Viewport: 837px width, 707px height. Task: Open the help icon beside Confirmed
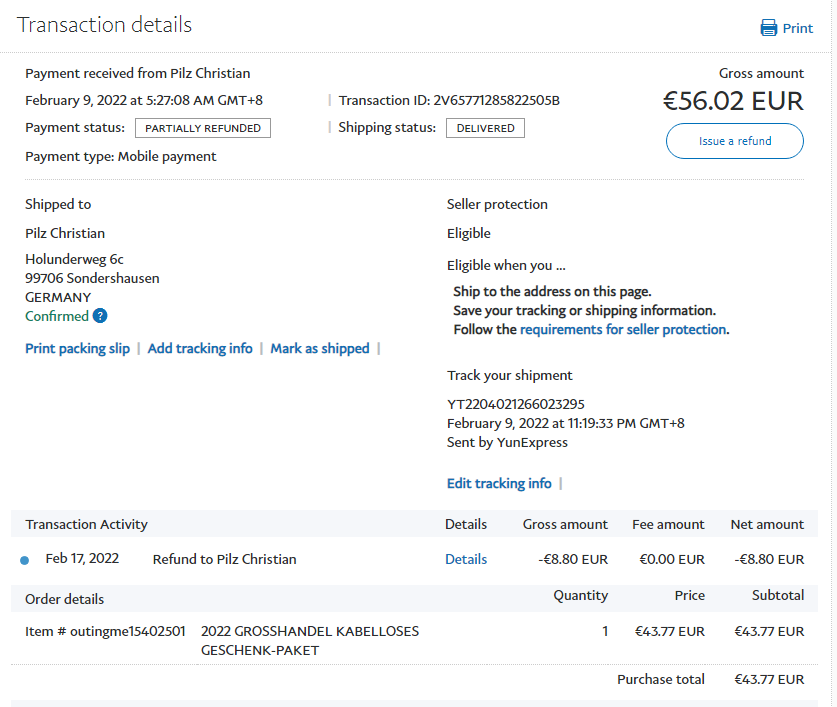tap(100, 316)
